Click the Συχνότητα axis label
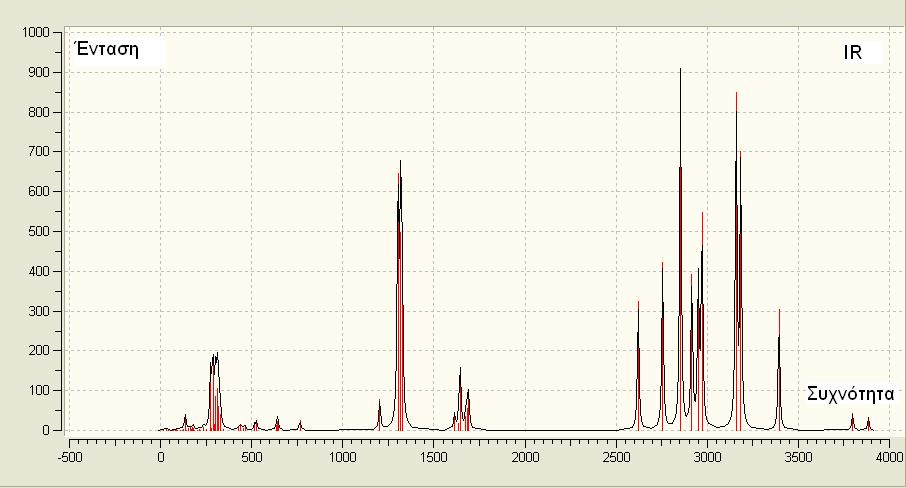Screen dimensions: 906x488 click(x=850, y=394)
